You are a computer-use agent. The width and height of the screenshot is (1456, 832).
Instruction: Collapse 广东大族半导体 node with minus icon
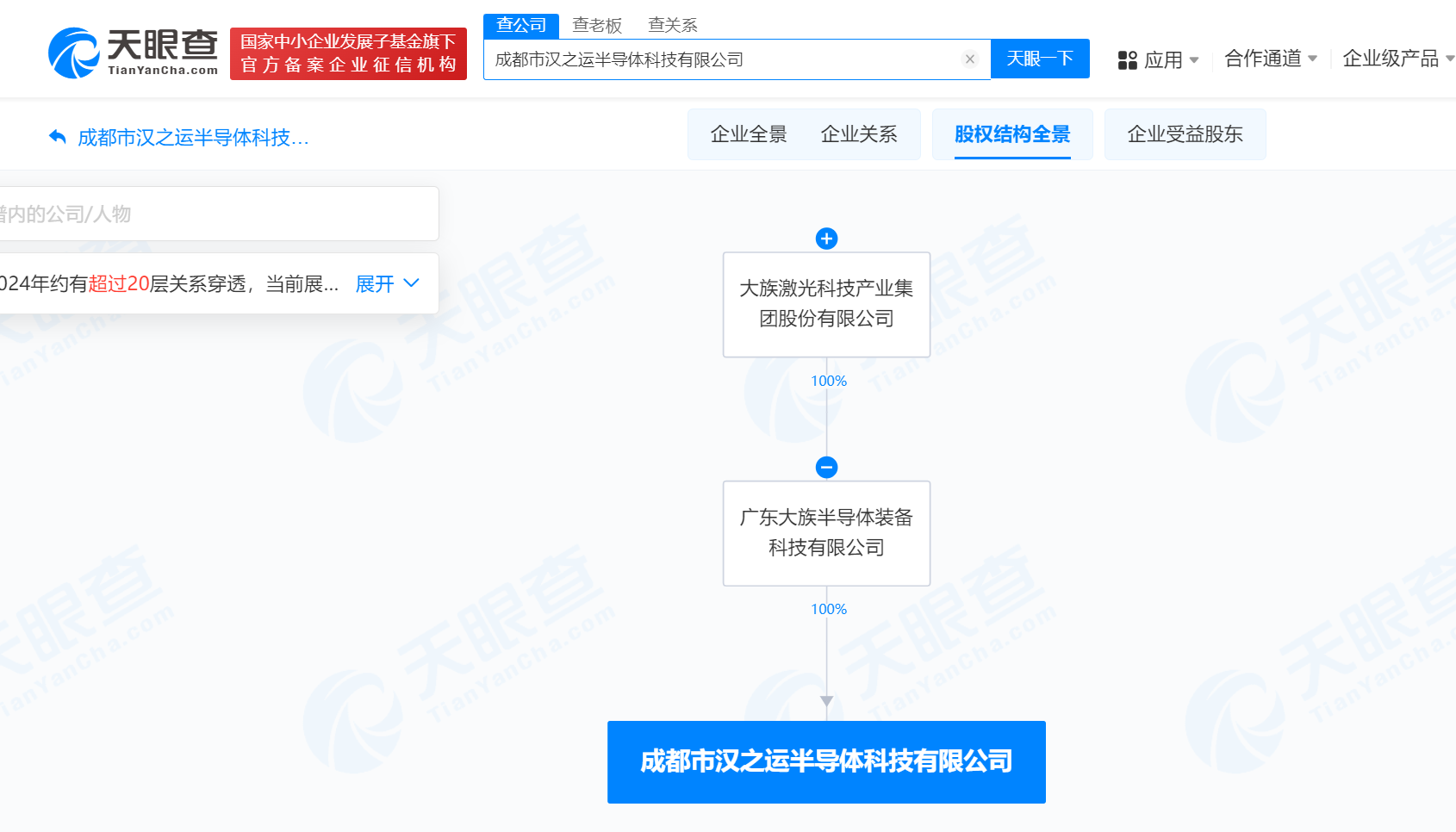(x=826, y=467)
